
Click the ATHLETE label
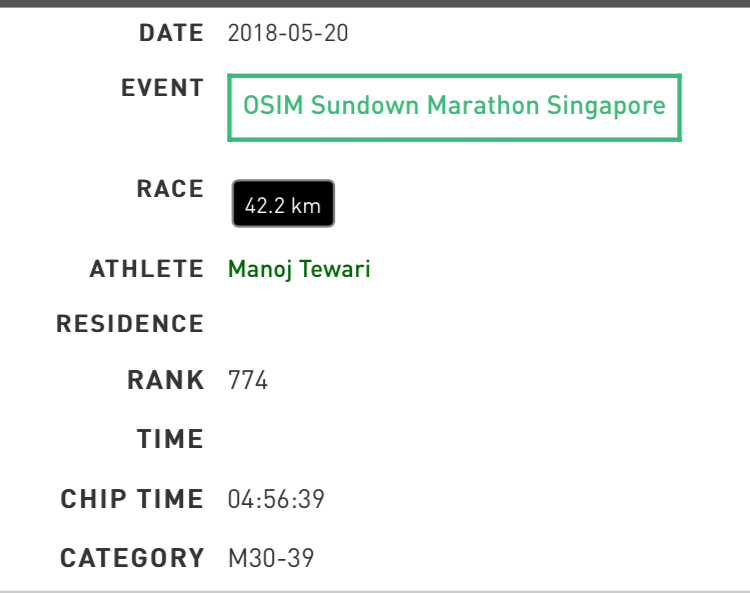147,269
